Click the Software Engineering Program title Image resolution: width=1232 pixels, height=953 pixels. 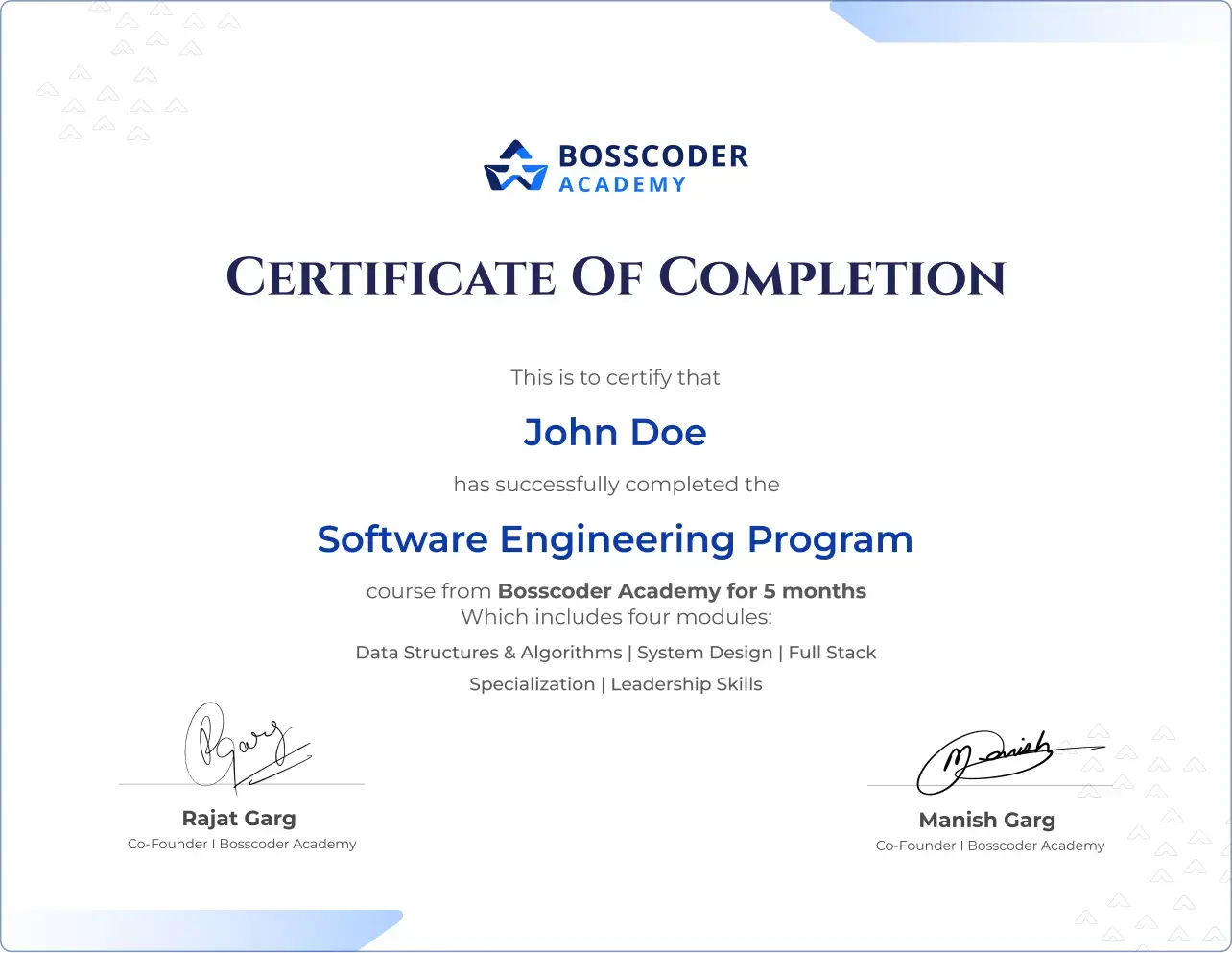tap(615, 539)
